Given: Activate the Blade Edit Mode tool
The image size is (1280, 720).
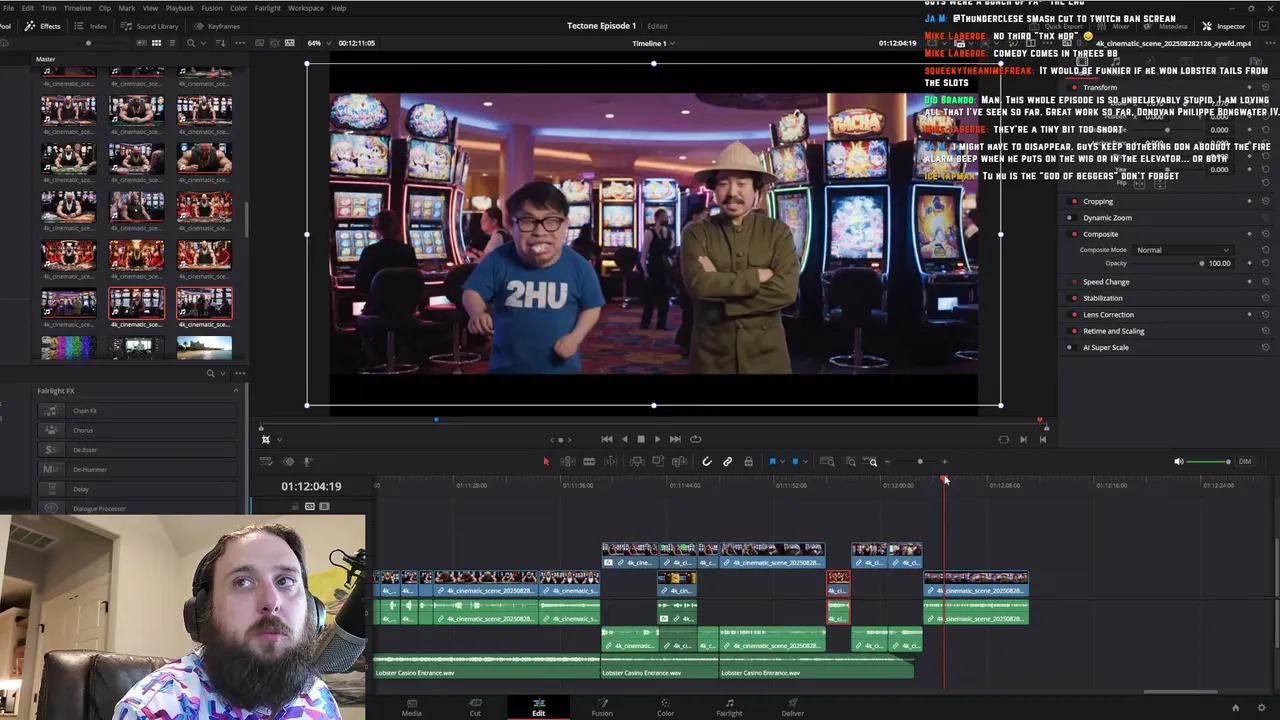Looking at the screenshot, I should pyautogui.click(x=589, y=461).
